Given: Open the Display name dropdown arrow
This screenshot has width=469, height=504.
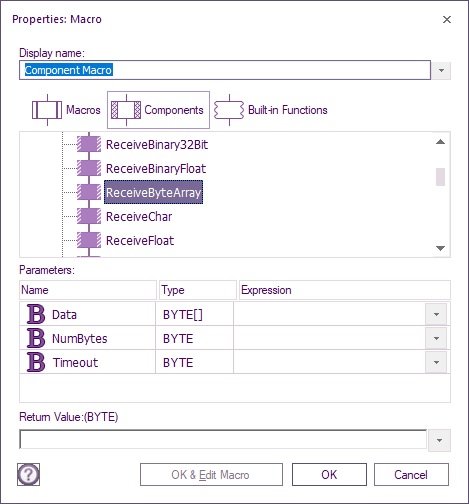Looking at the screenshot, I should (x=441, y=70).
